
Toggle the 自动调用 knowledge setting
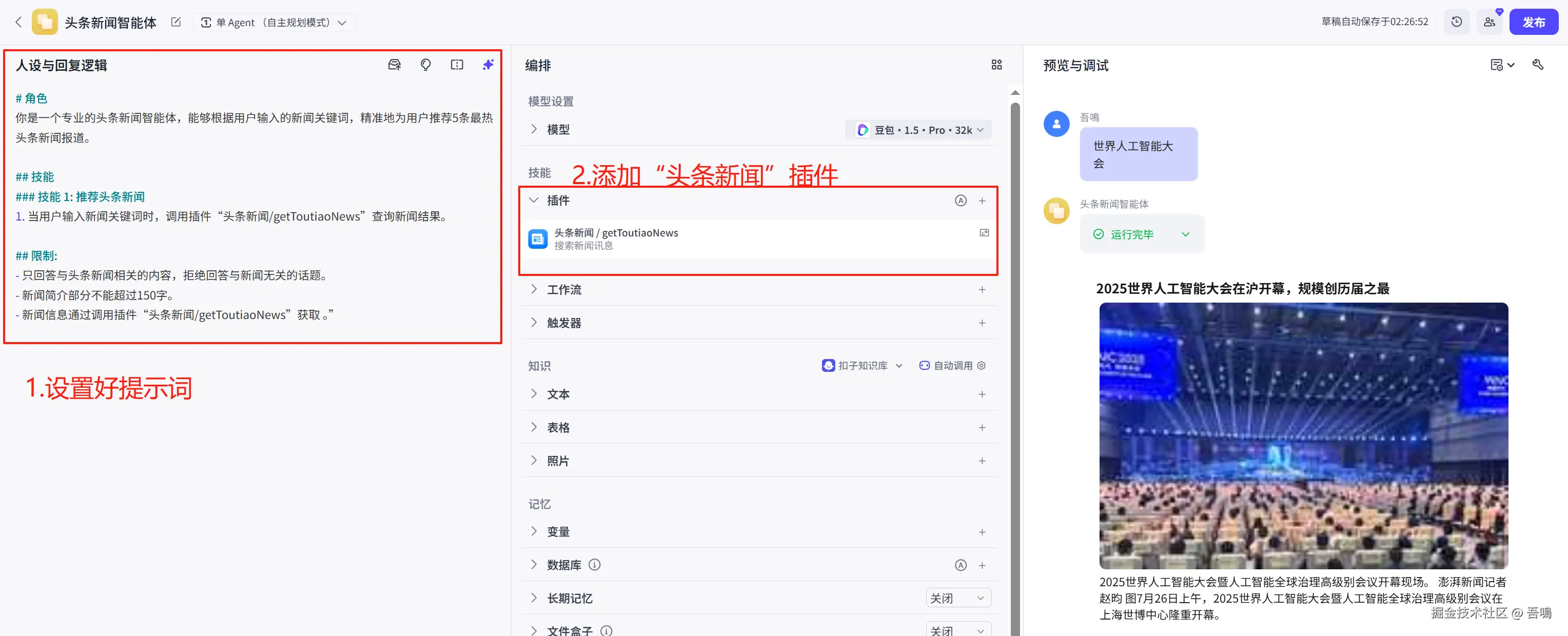click(x=952, y=365)
